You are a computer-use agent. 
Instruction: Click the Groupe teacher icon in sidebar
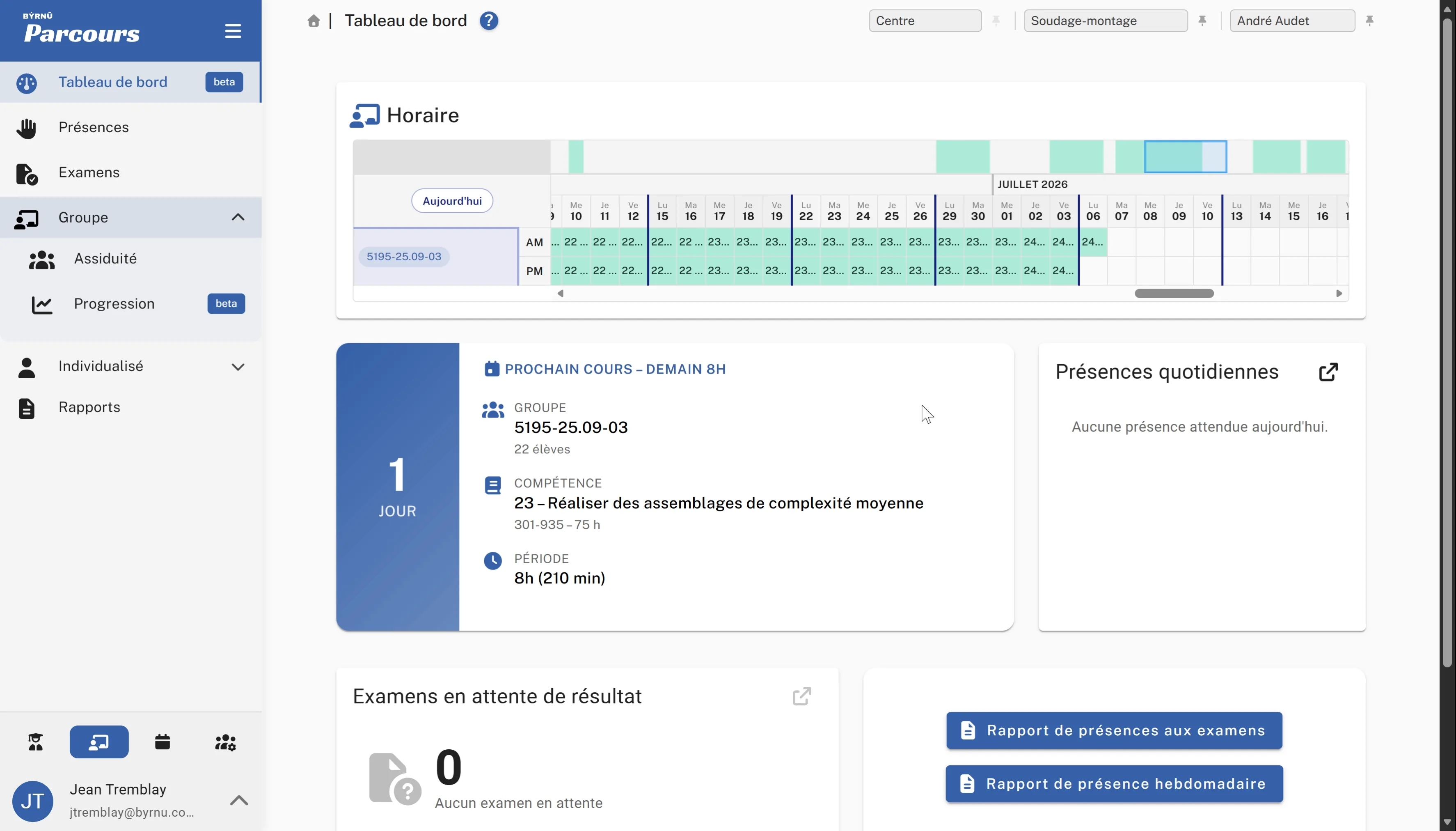pyautogui.click(x=26, y=218)
